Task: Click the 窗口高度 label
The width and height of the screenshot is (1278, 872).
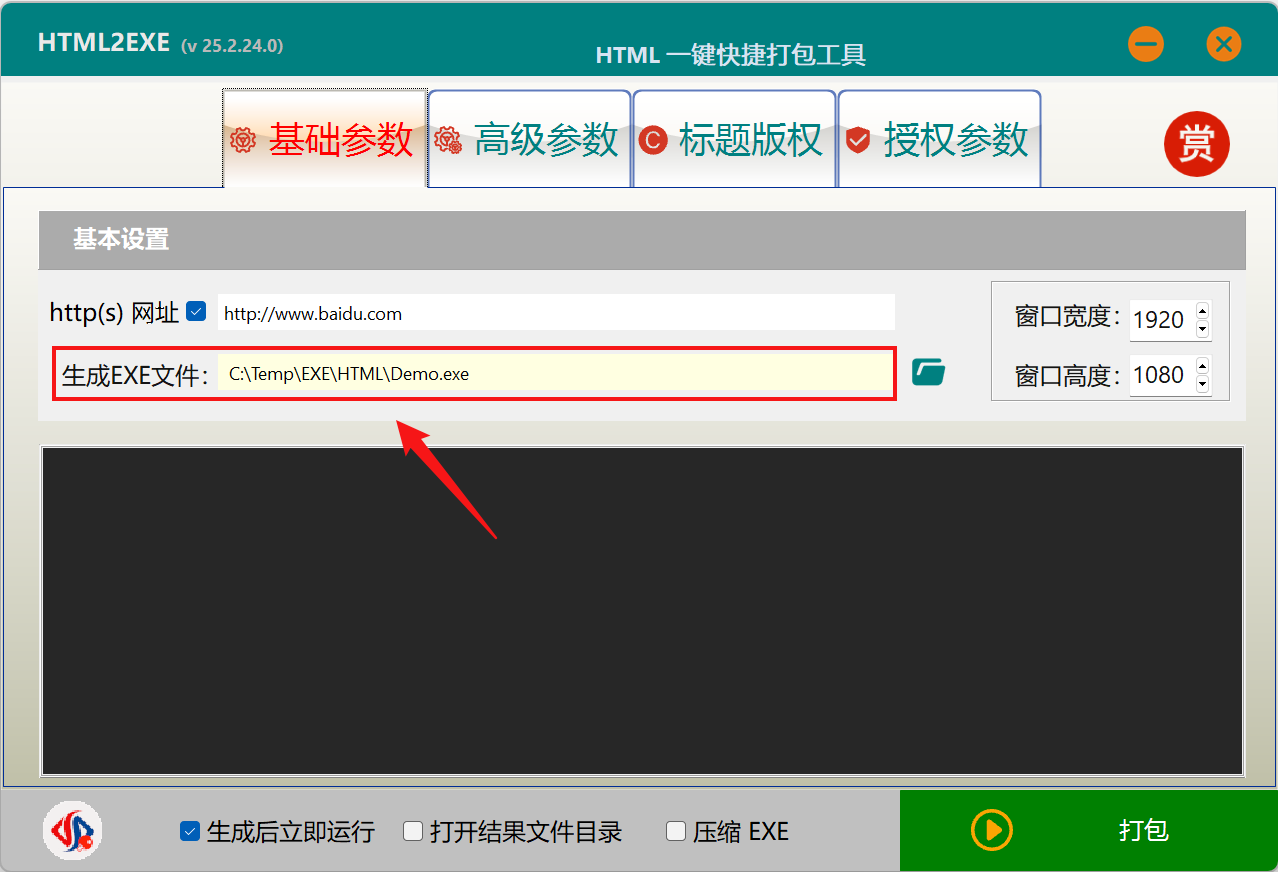Action: 1069,376
